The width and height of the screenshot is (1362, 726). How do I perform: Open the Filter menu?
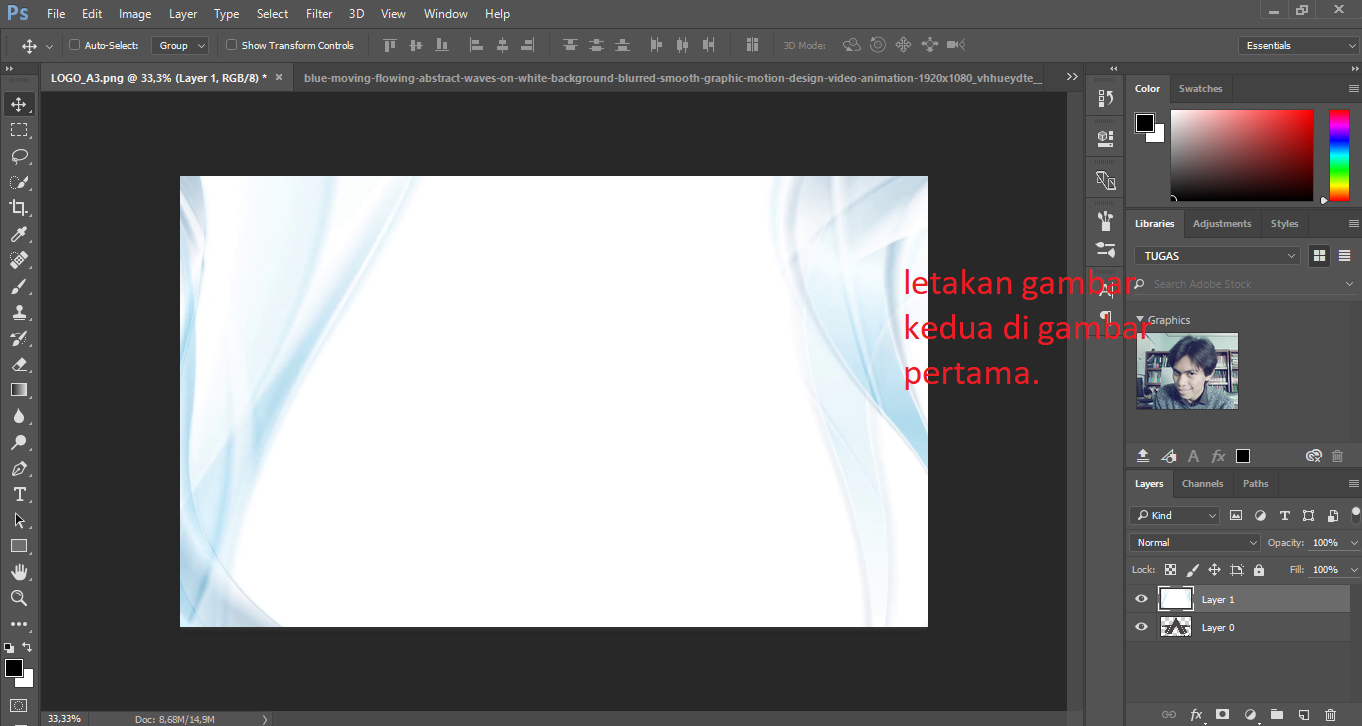(x=318, y=13)
